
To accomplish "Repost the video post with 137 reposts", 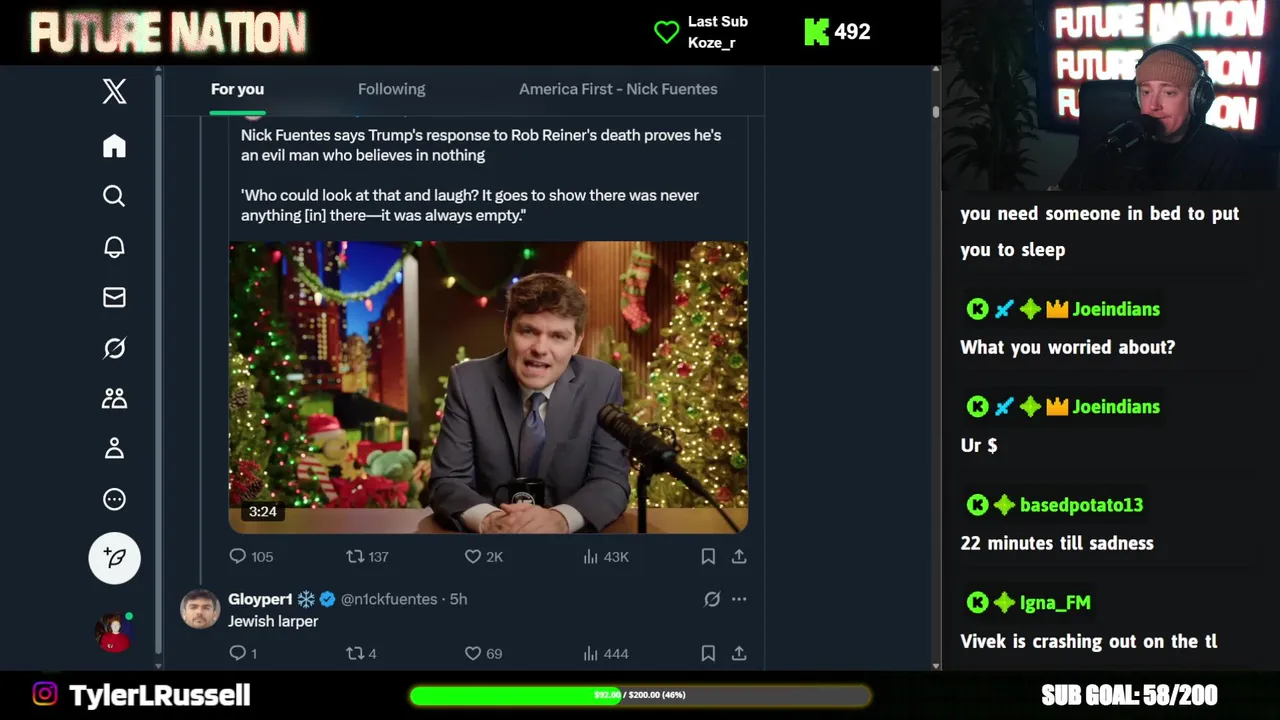I will click(355, 556).
